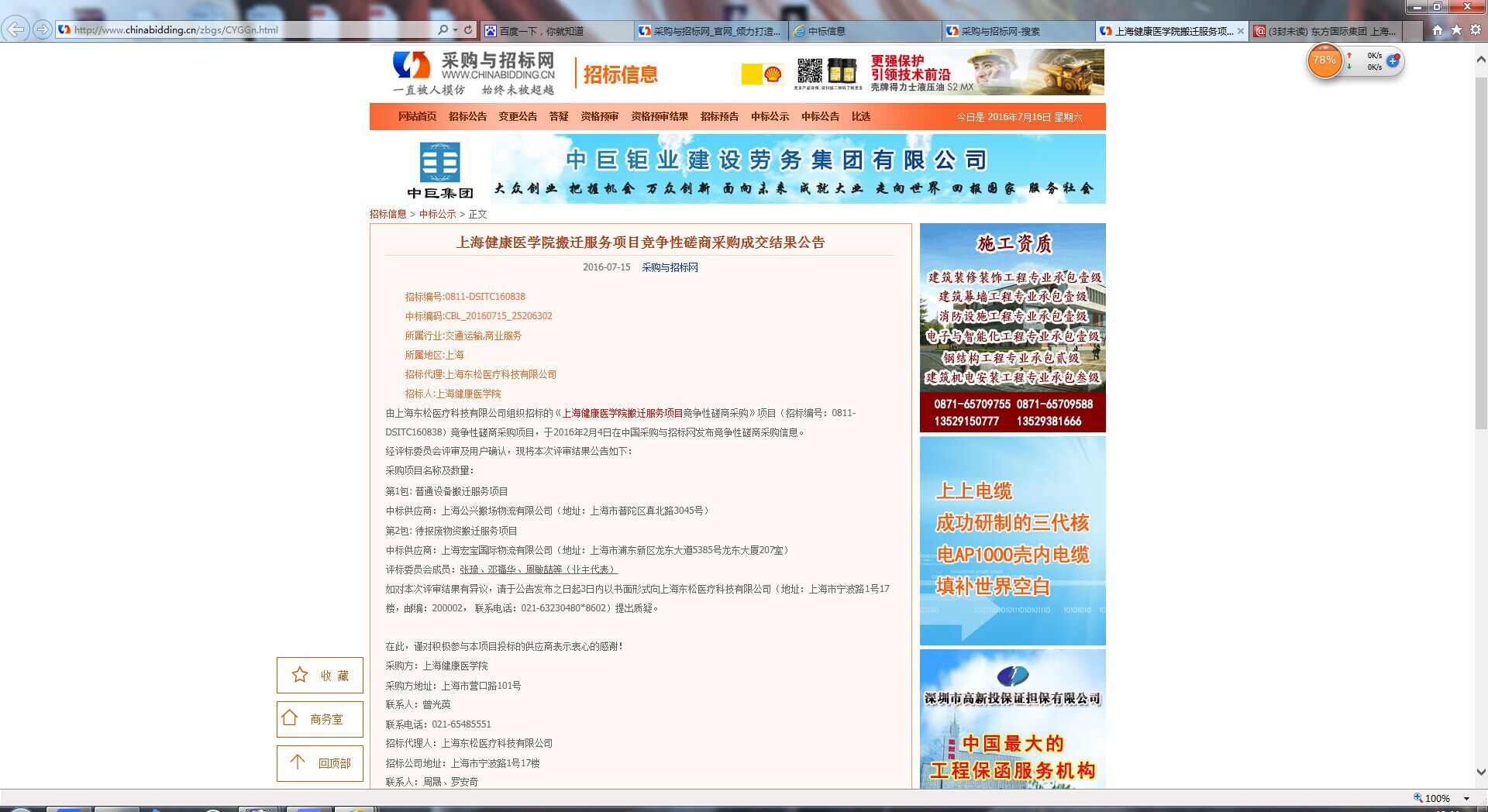Click the URL address field
The width and height of the screenshot is (1488, 812).
click(x=248, y=30)
